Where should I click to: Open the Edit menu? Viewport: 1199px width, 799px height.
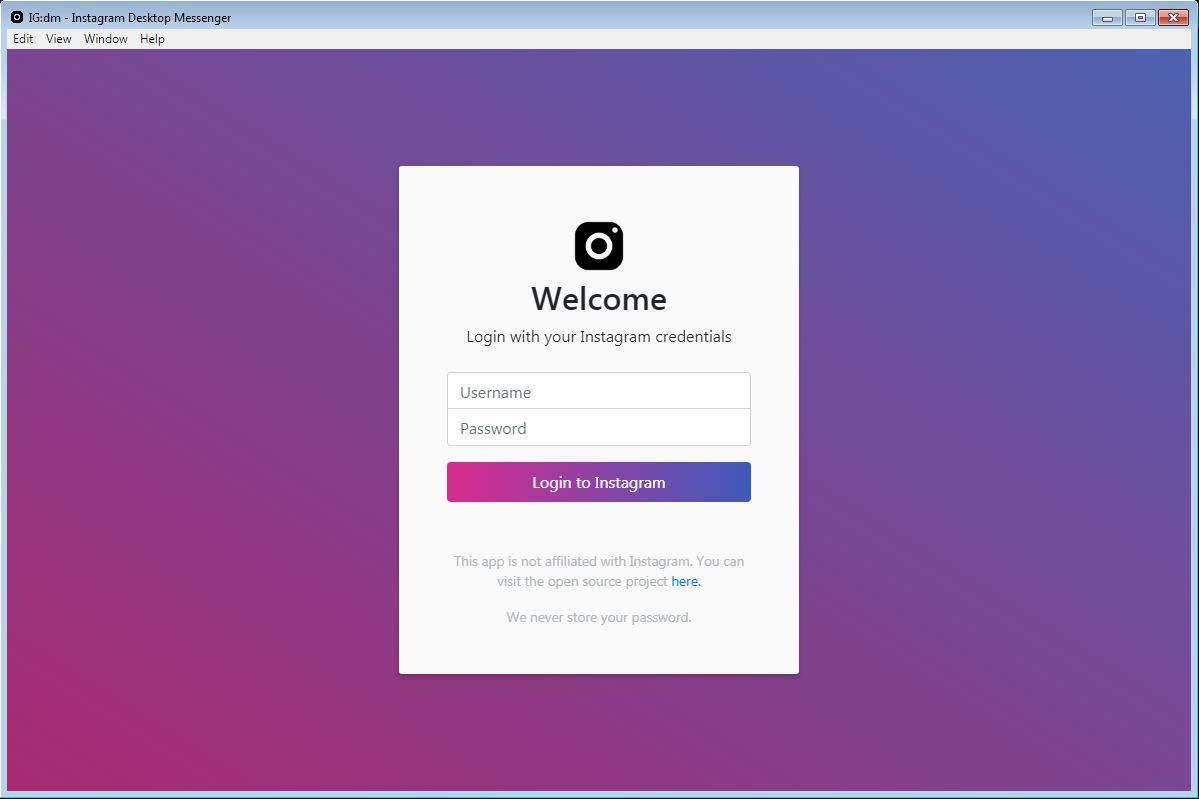pyautogui.click(x=23, y=39)
